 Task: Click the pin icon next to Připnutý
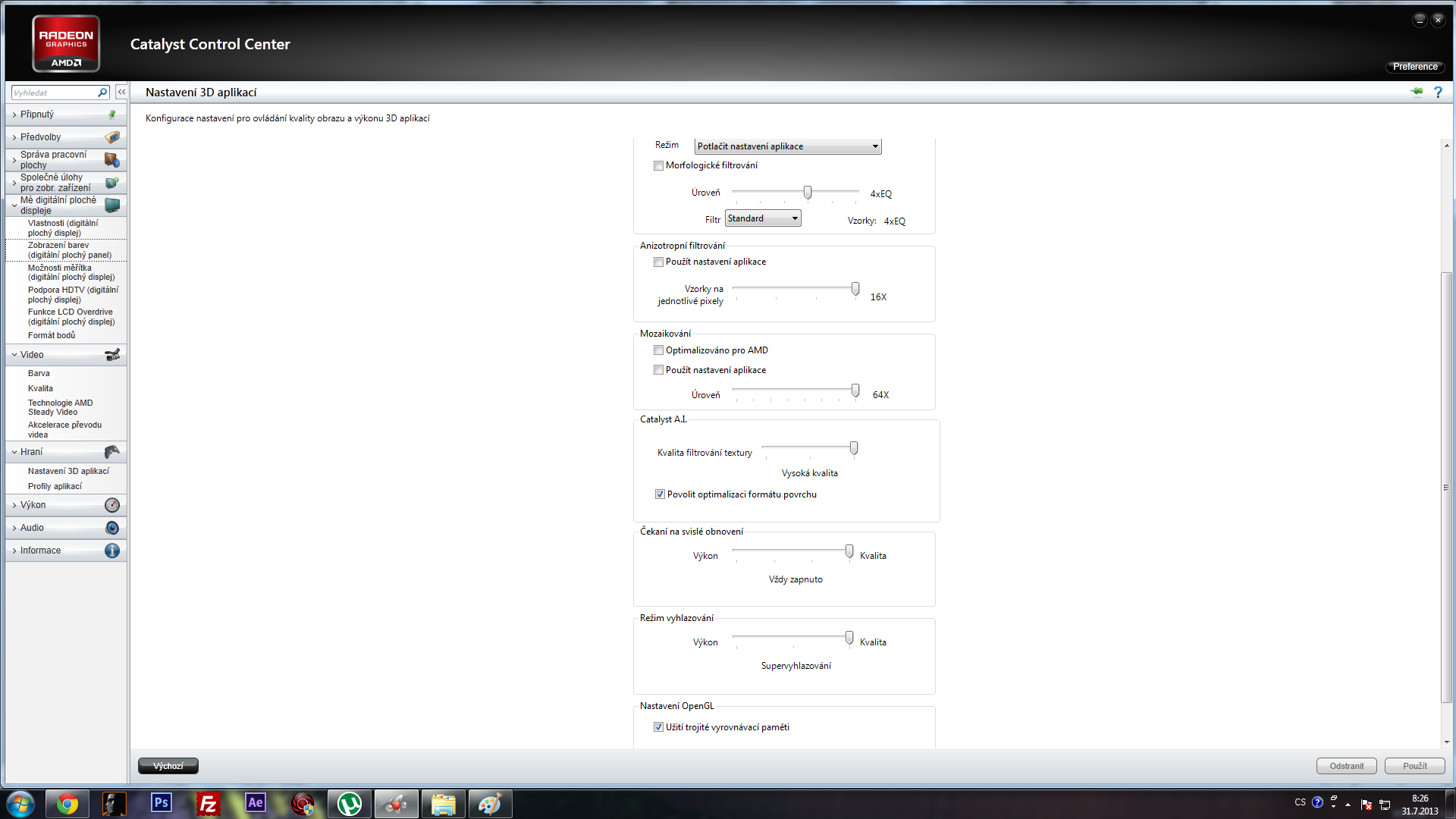point(112,115)
